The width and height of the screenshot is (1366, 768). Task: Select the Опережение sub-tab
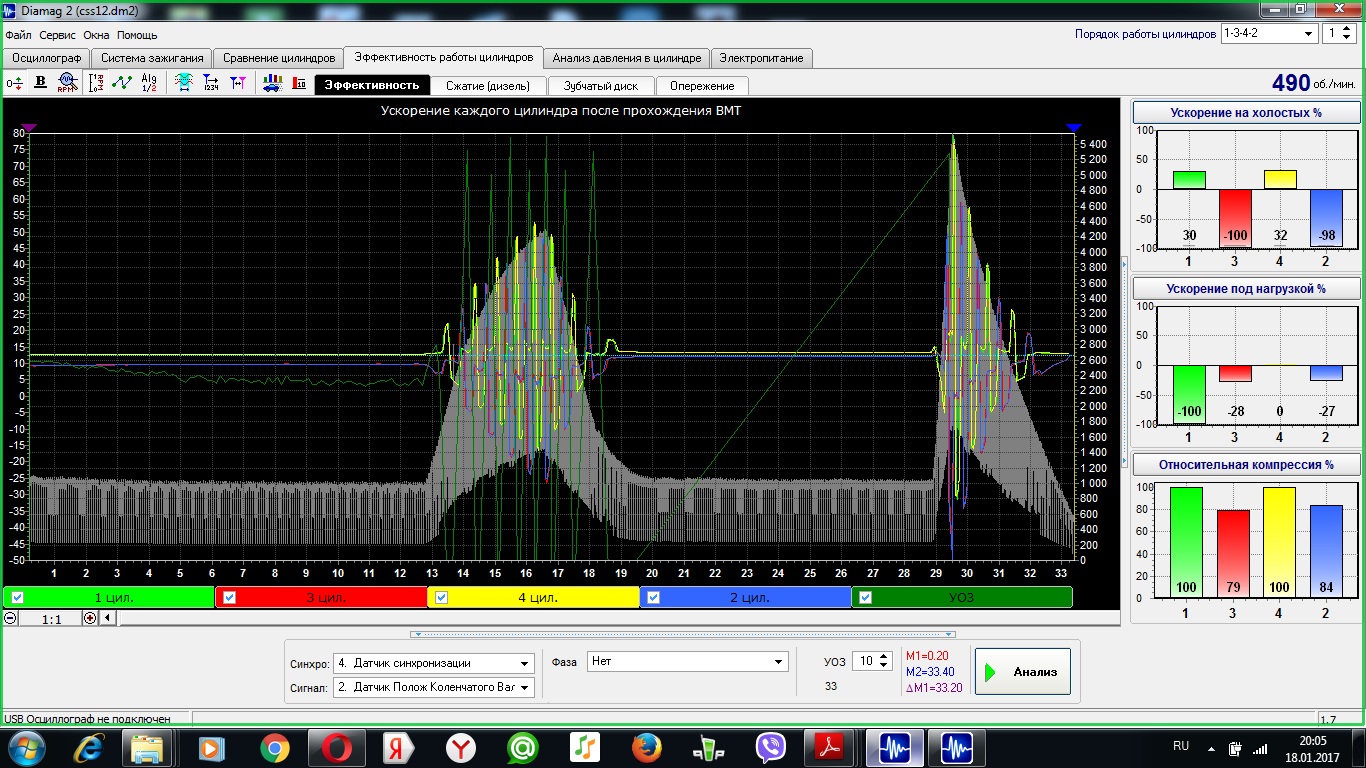(702, 85)
